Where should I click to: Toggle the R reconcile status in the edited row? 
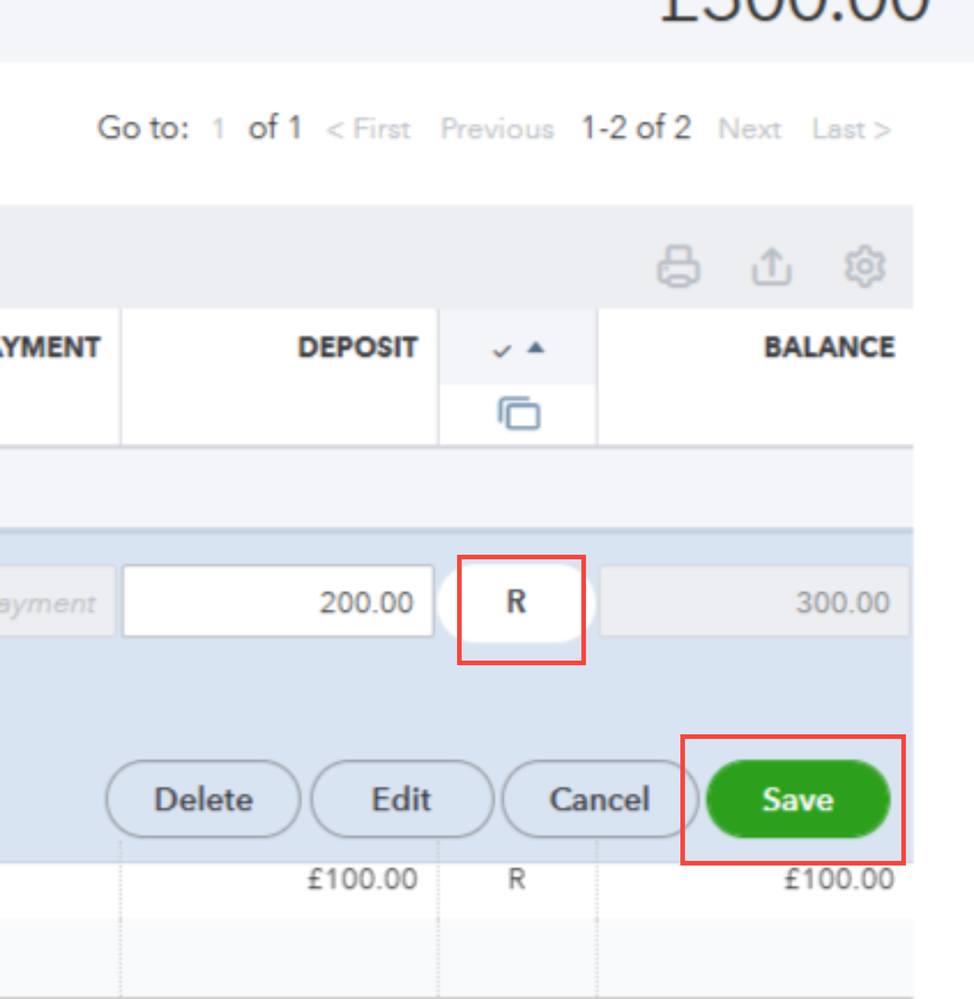point(516,602)
